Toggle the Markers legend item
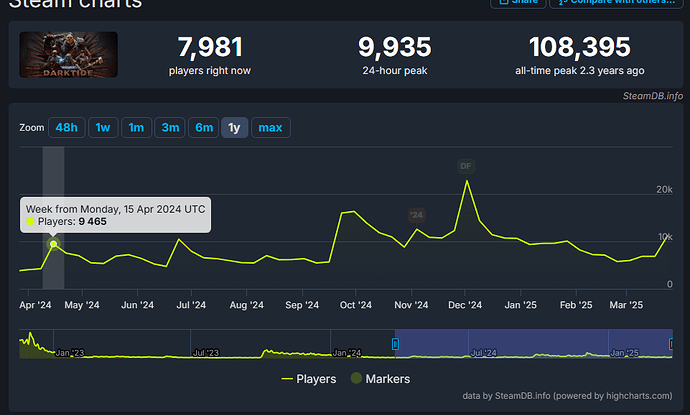690x415 pixels. (x=380, y=378)
